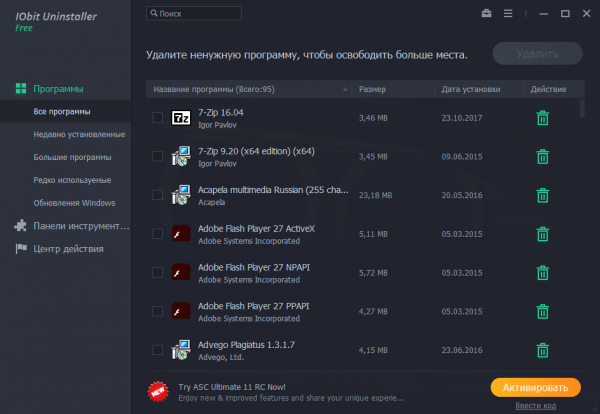Click the 23.10.2017 install date
Screen dimensions: 600x414
click(461, 118)
